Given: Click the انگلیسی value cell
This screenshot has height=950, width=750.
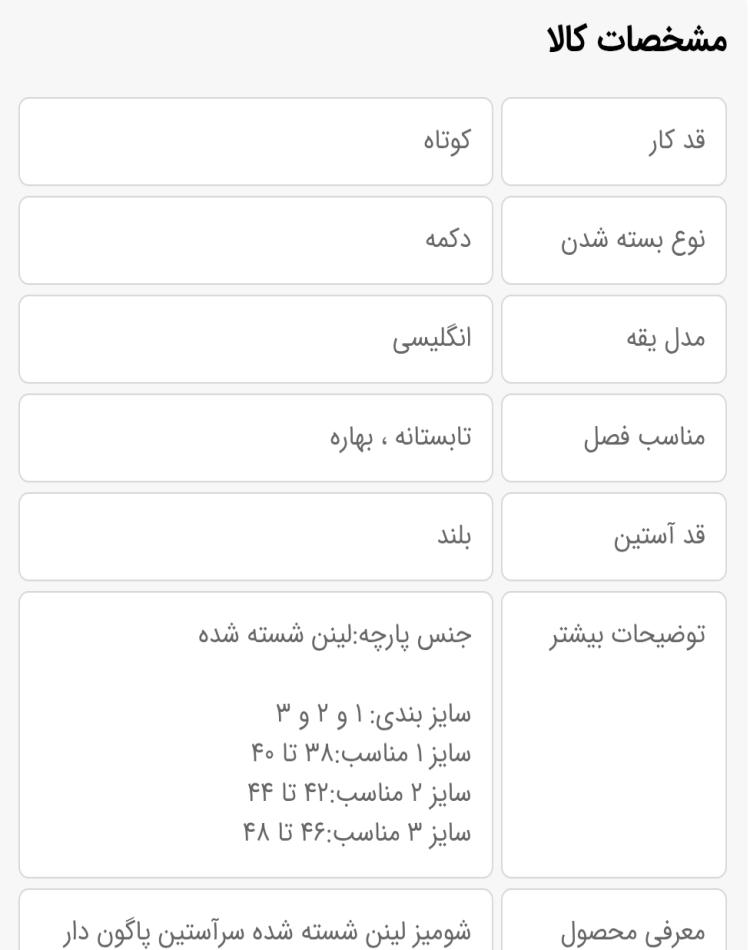Looking at the screenshot, I should tap(256, 339).
